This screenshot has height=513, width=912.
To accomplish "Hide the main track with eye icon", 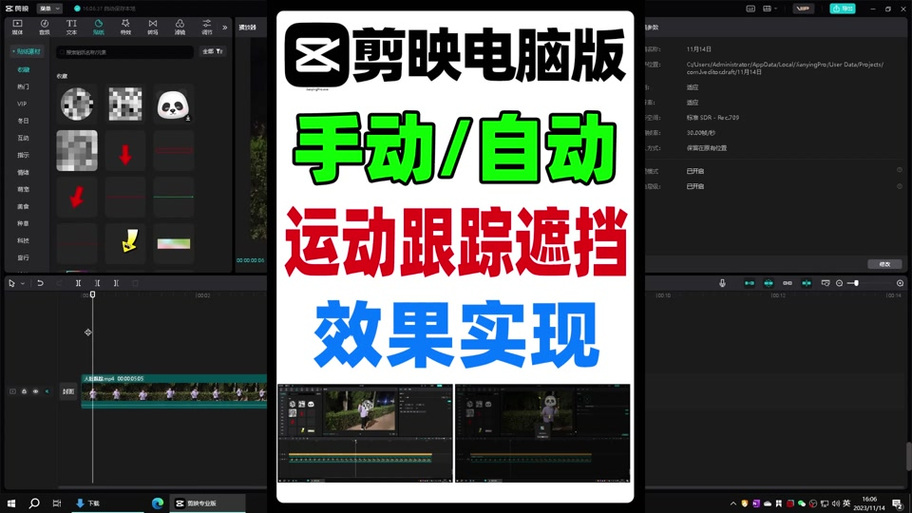I will coord(35,391).
